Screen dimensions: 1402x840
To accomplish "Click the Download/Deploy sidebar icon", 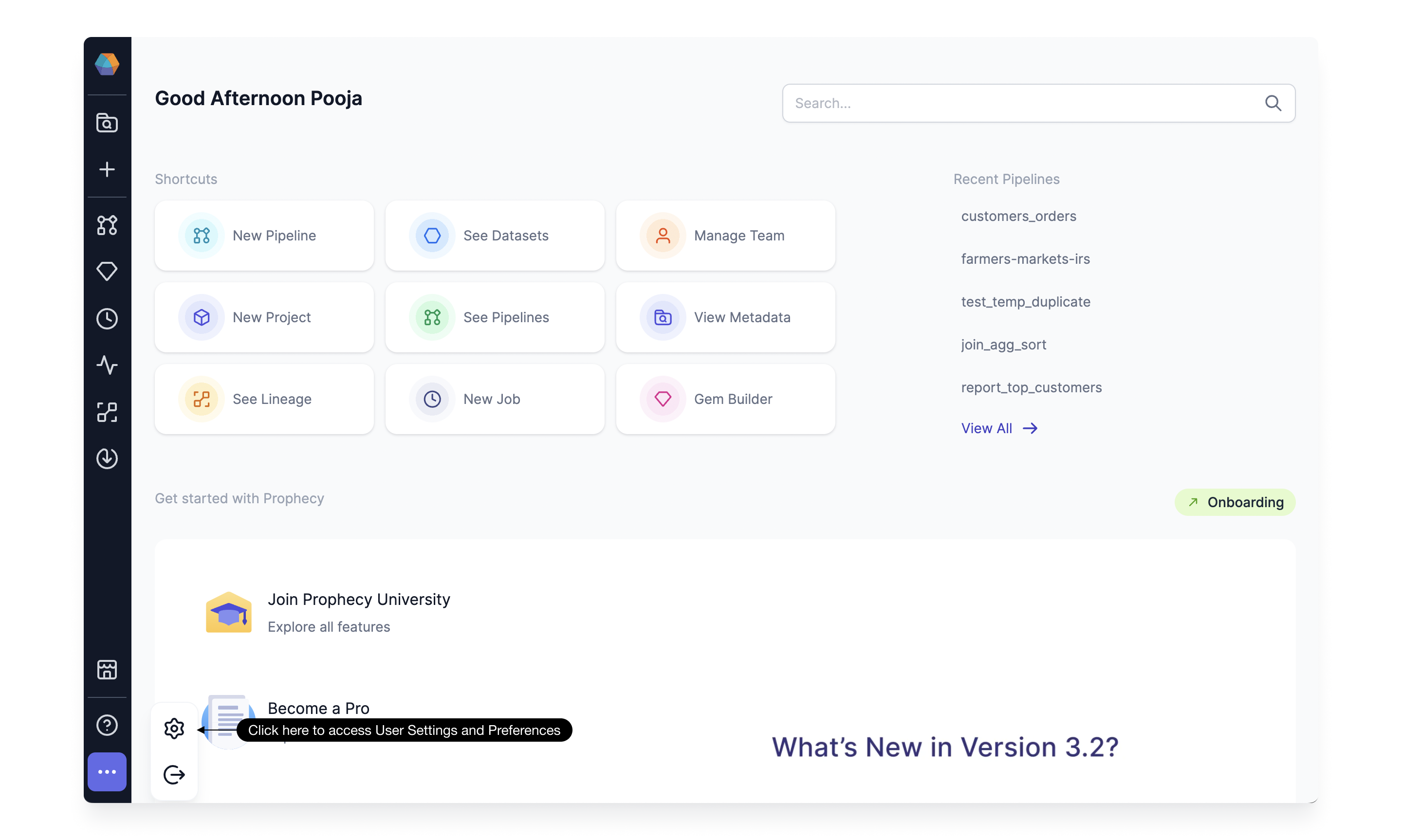I will (107, 457).
